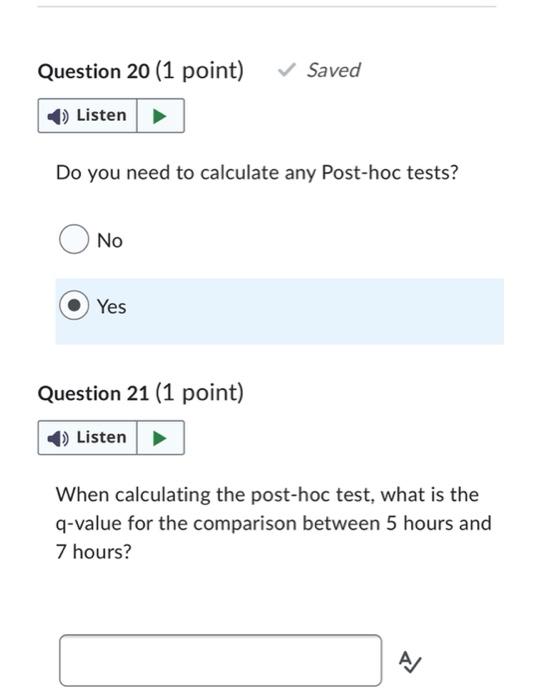Click the Listen button under Question 20
The image size is (535, 700).
[x=88, y=116]
